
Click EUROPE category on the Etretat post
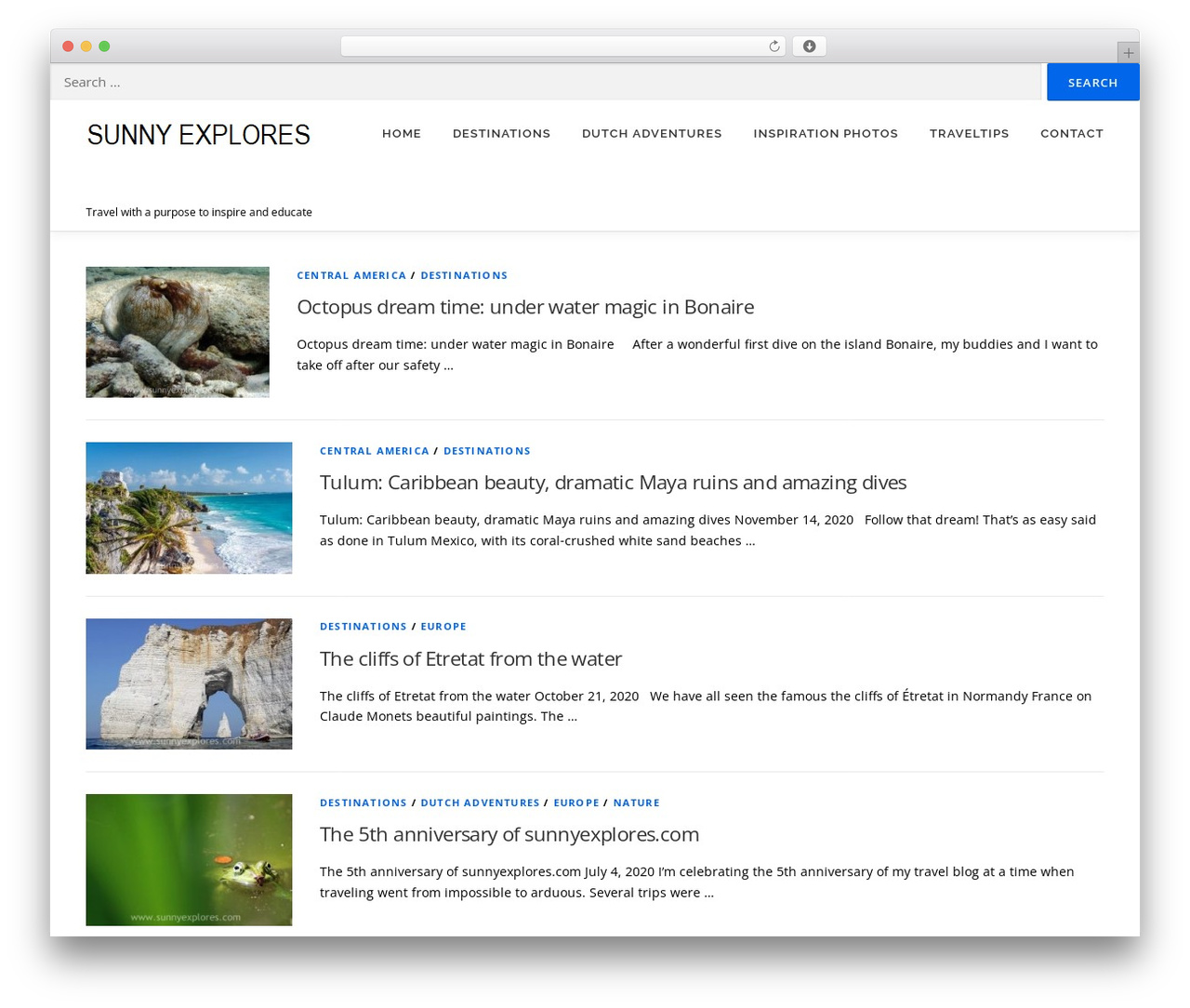click(443, 627)
